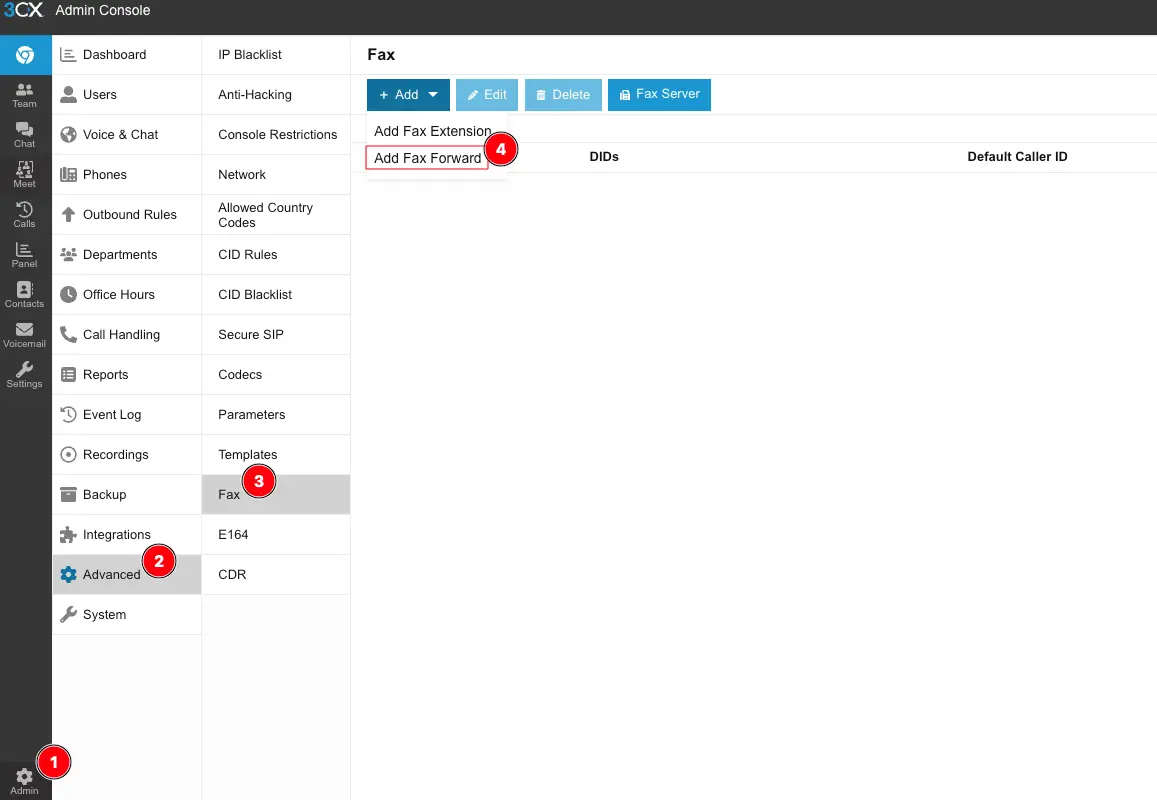Image resolution: width=1157 pixels, height=800 pixels.
Task: Click the Contacts icon in sidebar
Action: (x=25, y=295)
